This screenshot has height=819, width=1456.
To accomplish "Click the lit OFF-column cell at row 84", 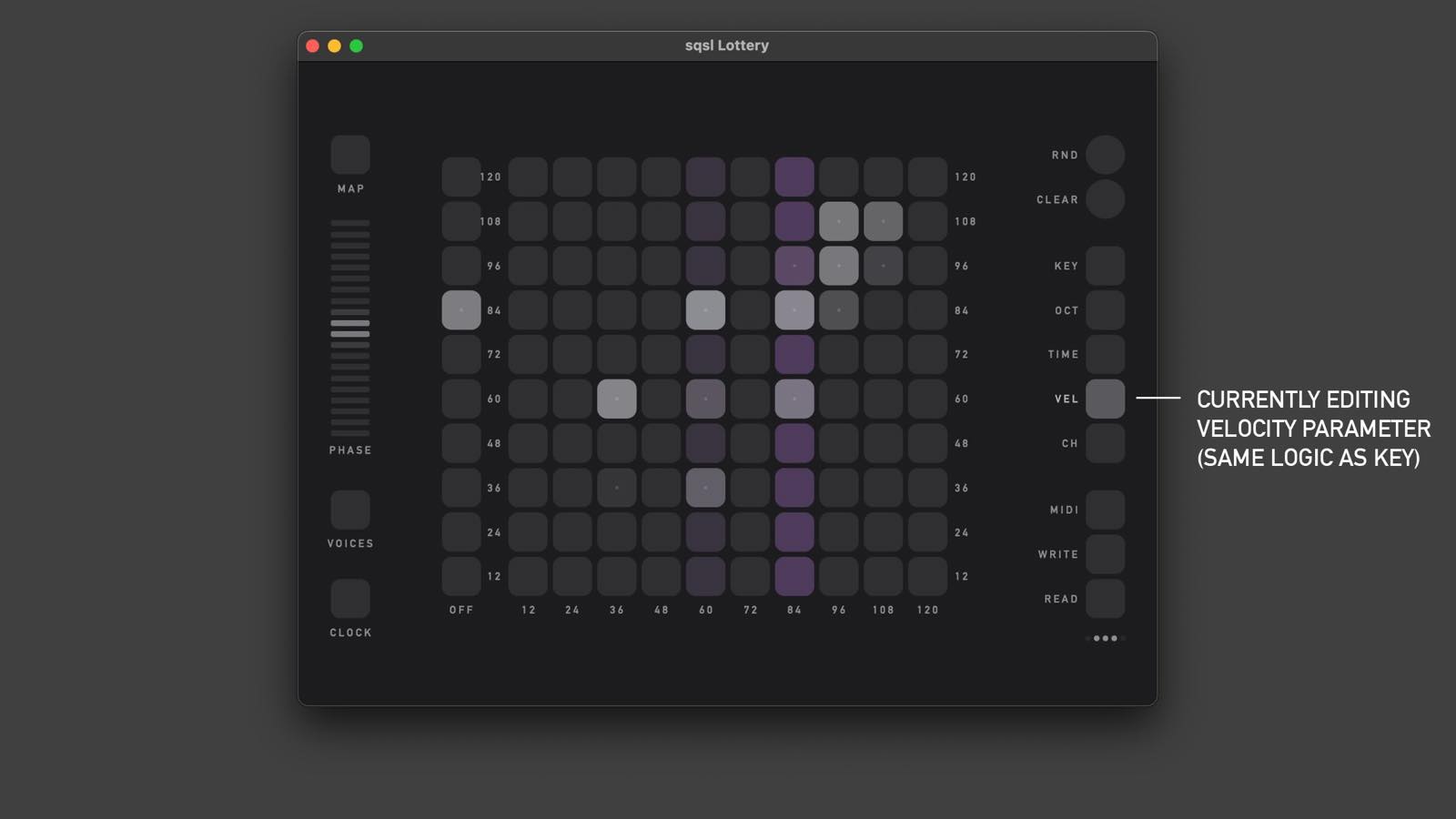I will (x=461, y=310).
